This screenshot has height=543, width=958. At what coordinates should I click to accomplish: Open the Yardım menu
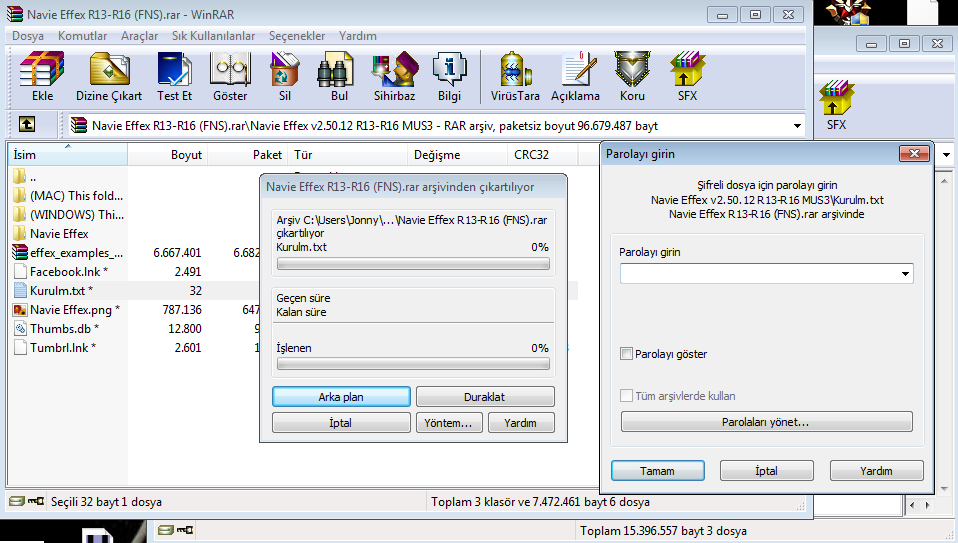click(x=358, y=36)
